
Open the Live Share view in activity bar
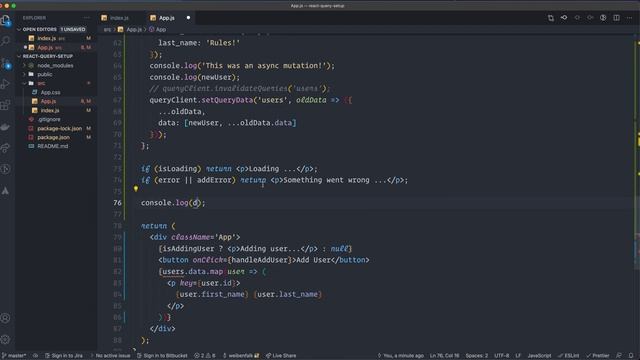pyautogui.click(x=6, y=148)
